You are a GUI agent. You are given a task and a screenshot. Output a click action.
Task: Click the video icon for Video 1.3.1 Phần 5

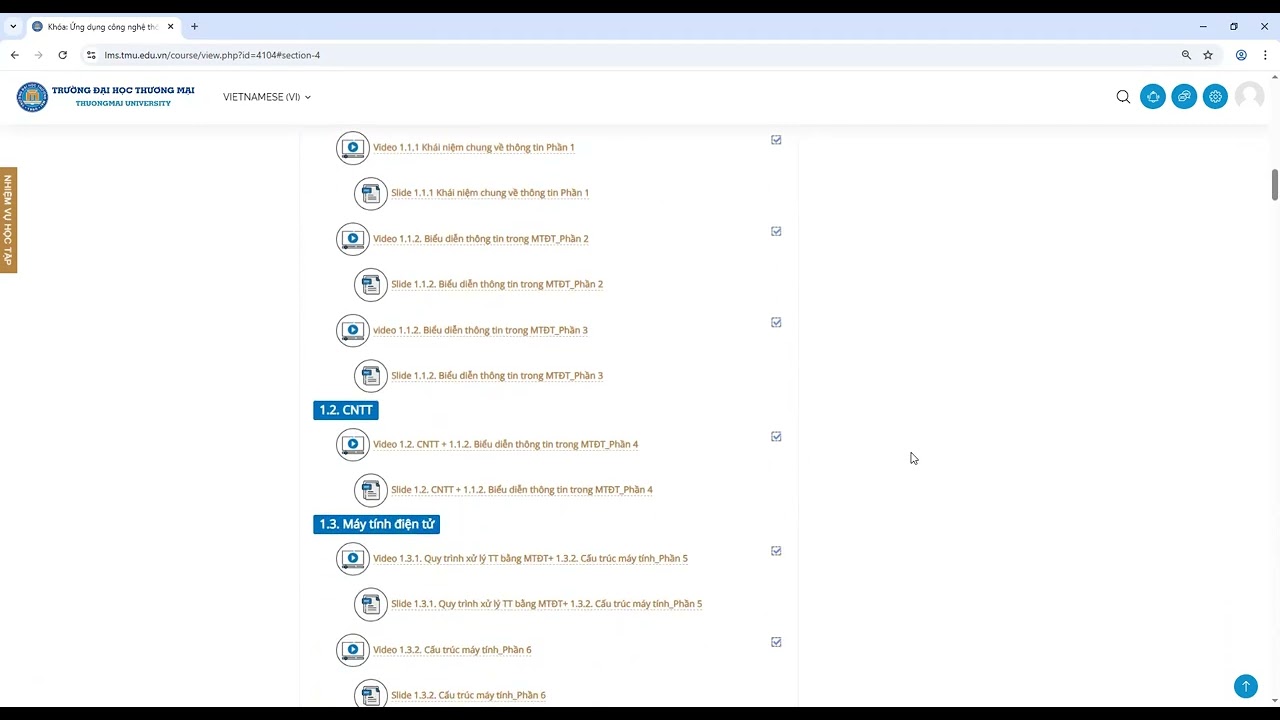[352, 559]
